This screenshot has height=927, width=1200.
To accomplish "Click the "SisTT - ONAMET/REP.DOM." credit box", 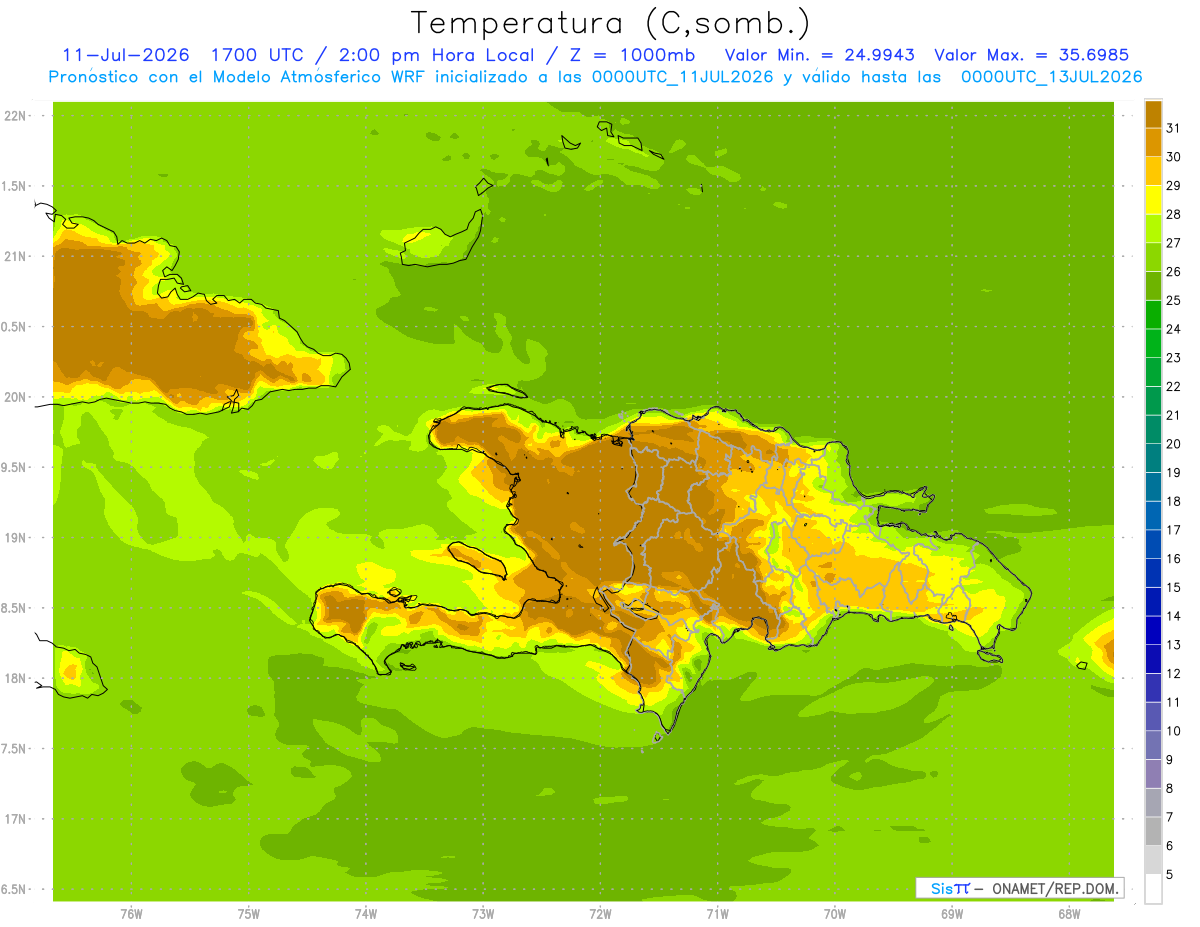I will 1019,887.
